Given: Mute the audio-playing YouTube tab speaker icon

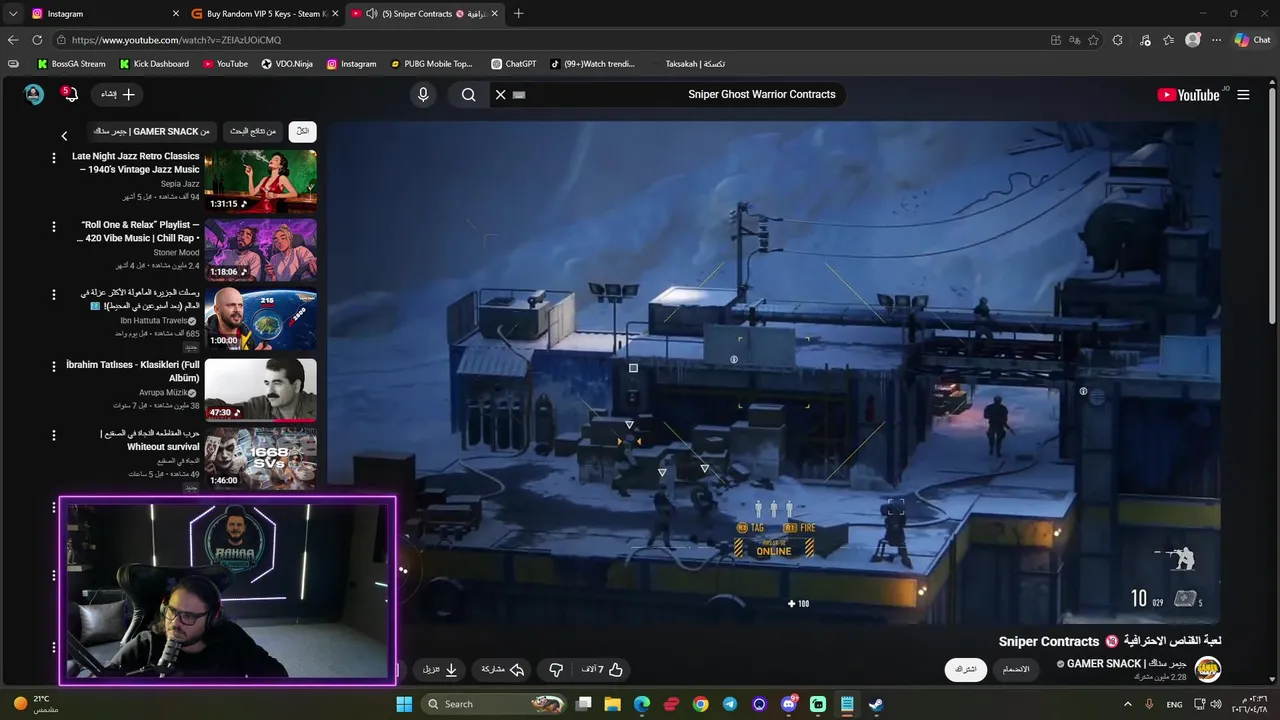Looking at the screenshot, I should 372,14.
